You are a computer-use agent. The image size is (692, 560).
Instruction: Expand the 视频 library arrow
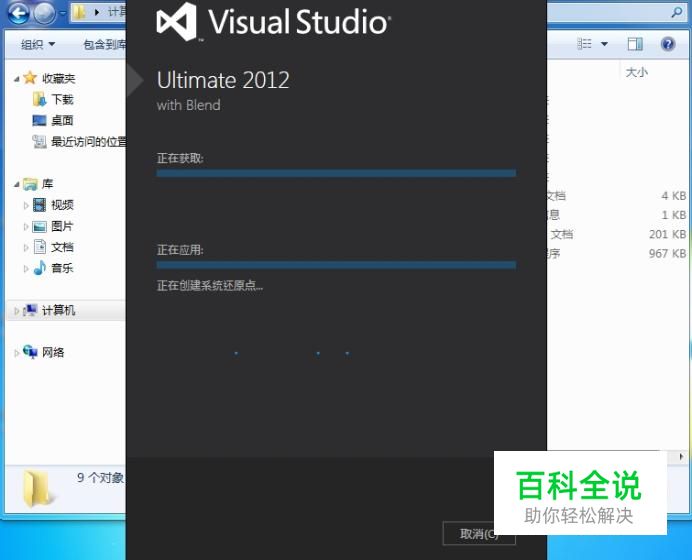[26, 205]
